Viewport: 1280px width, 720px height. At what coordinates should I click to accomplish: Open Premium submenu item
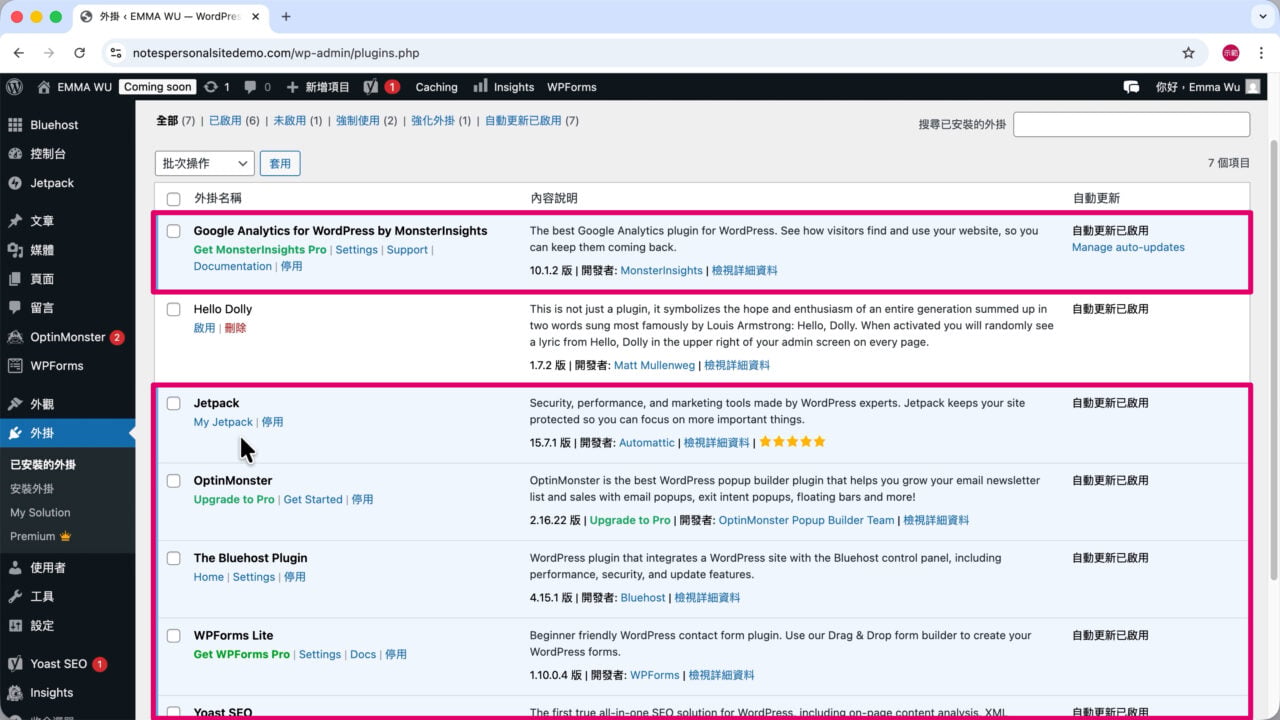pos(41,537)
